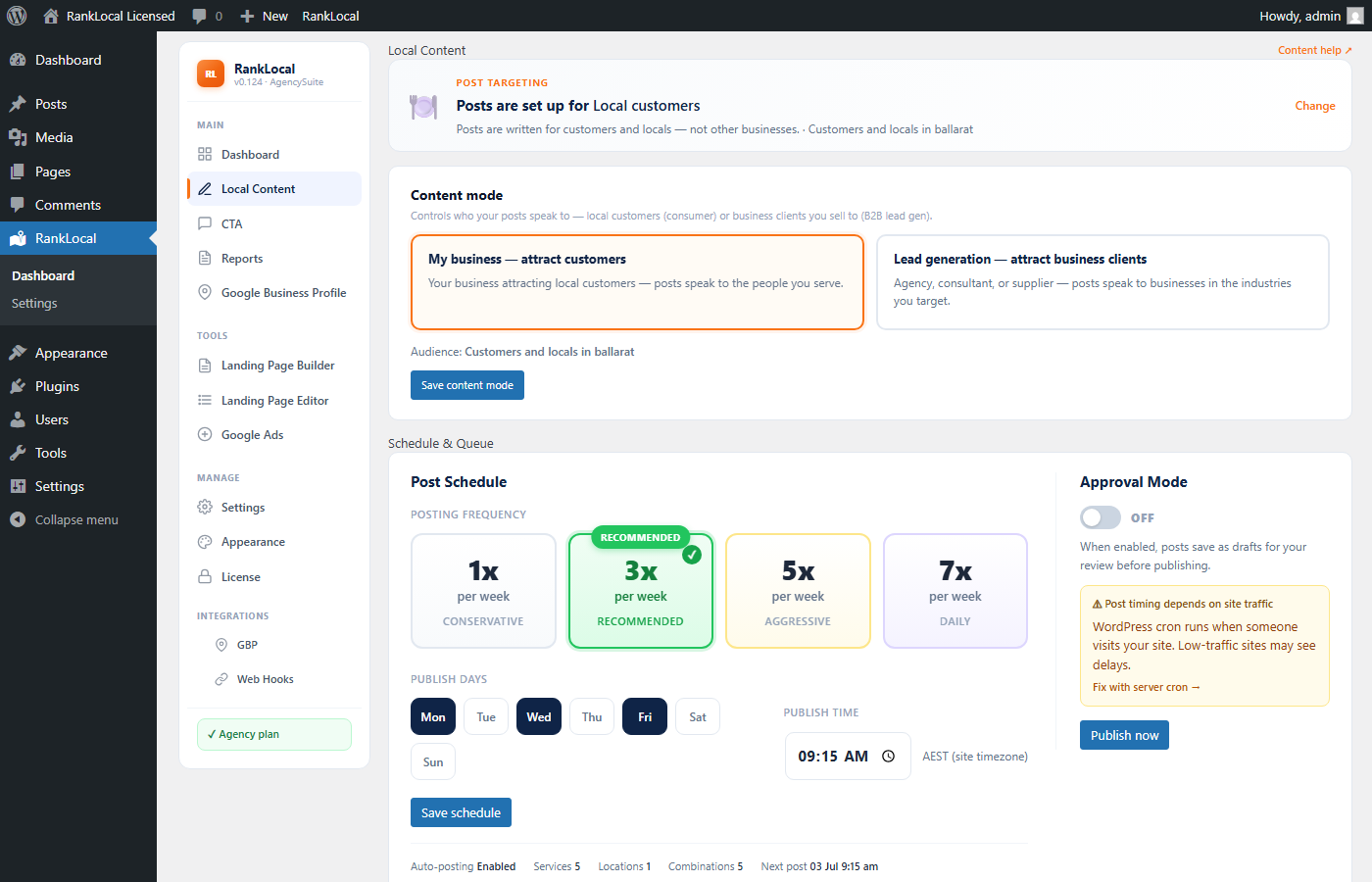Click the comments bubble icon in admin bar
The height and width of the screenshot is (882, 1372).
200,16
